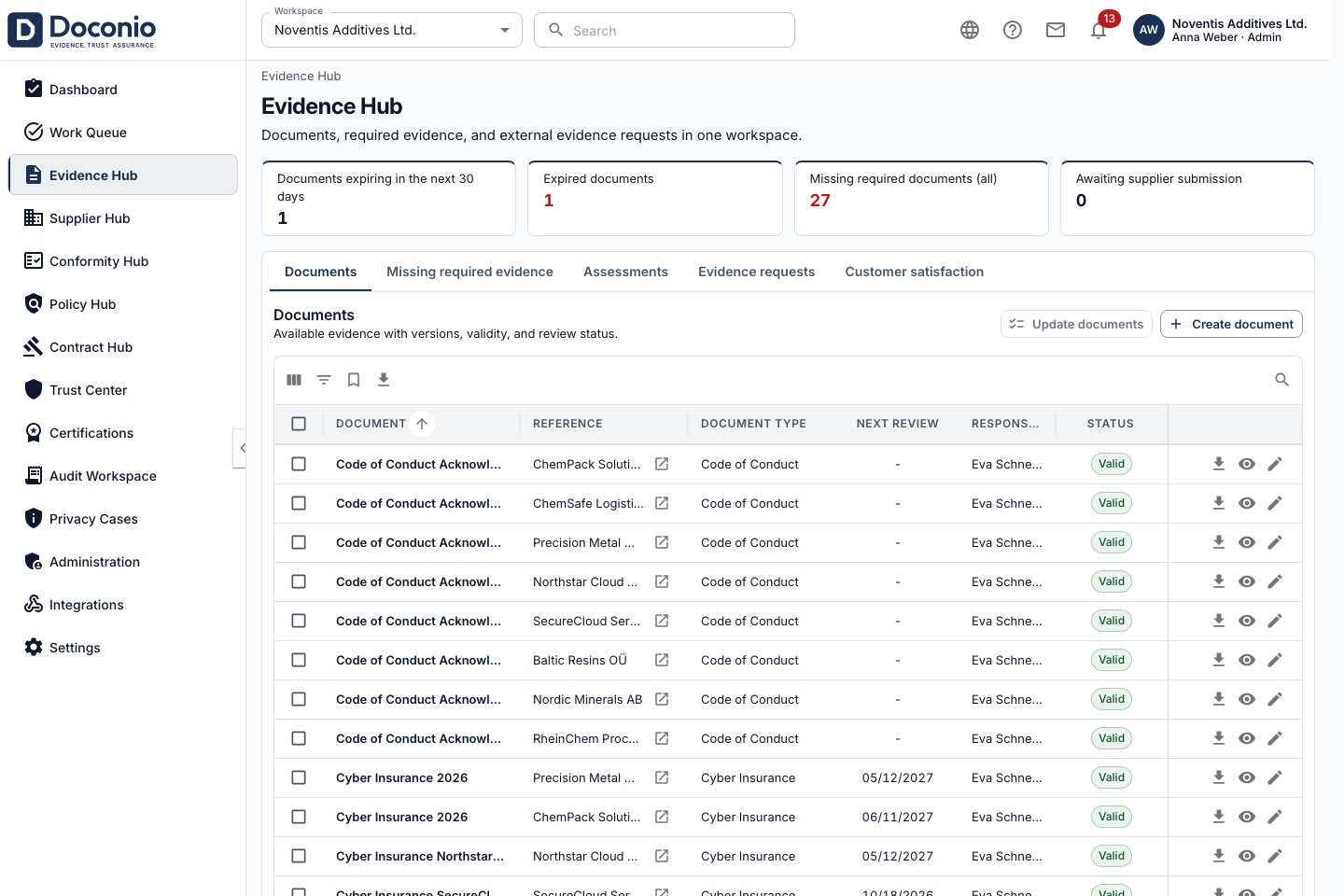
Task: Check the RheinChem Proc... row checkbox
Action: pos(299,738)
